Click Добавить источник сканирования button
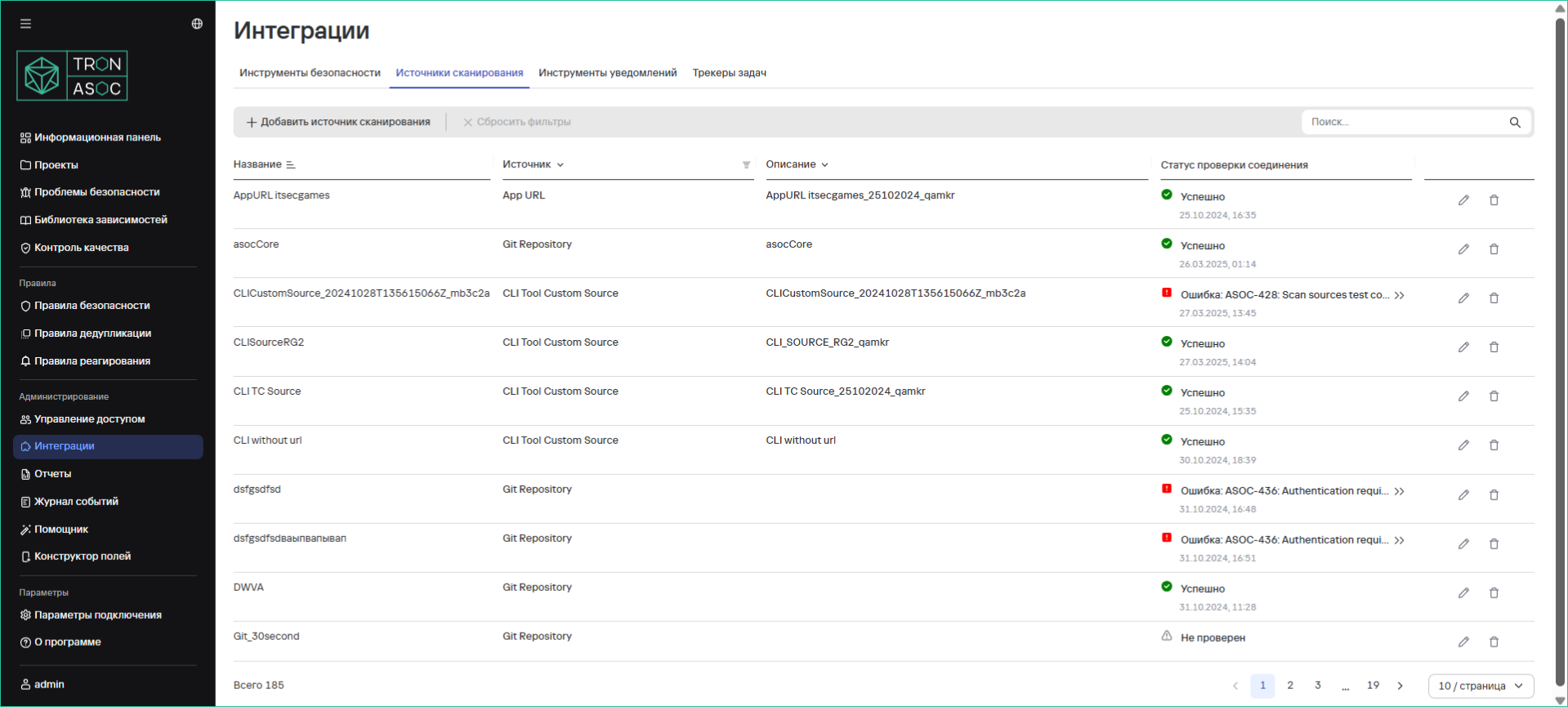 338,122
